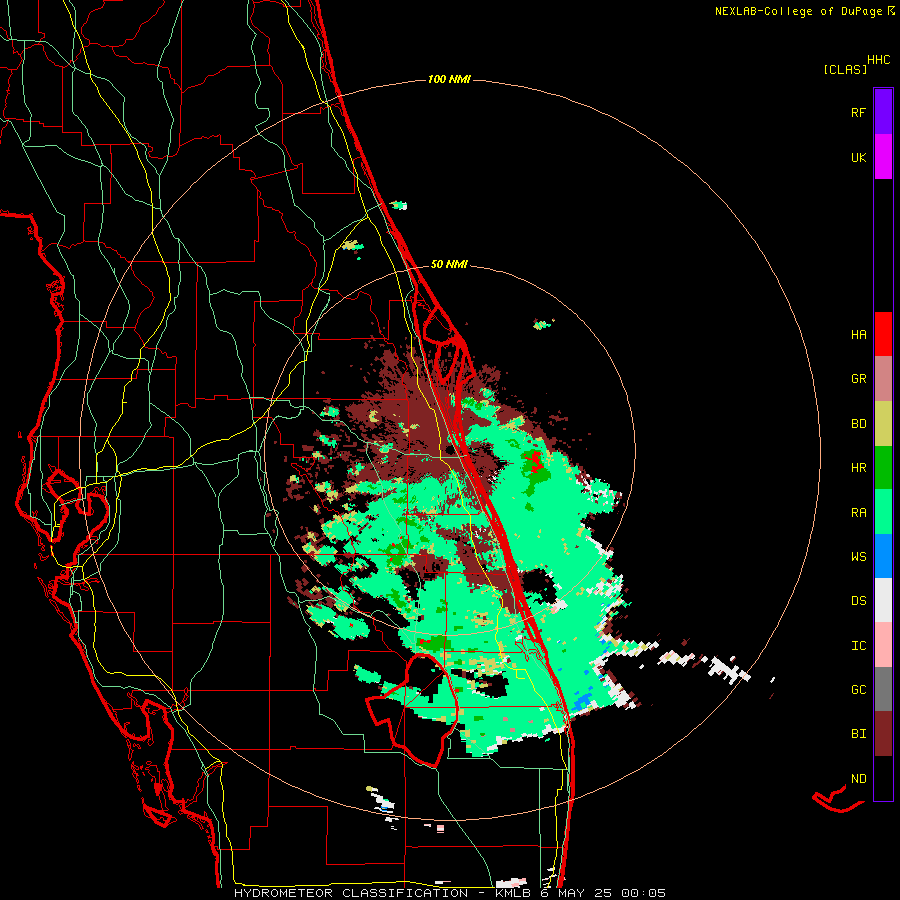Click the RA legend label
900x900 pixels.
(859, 513)
